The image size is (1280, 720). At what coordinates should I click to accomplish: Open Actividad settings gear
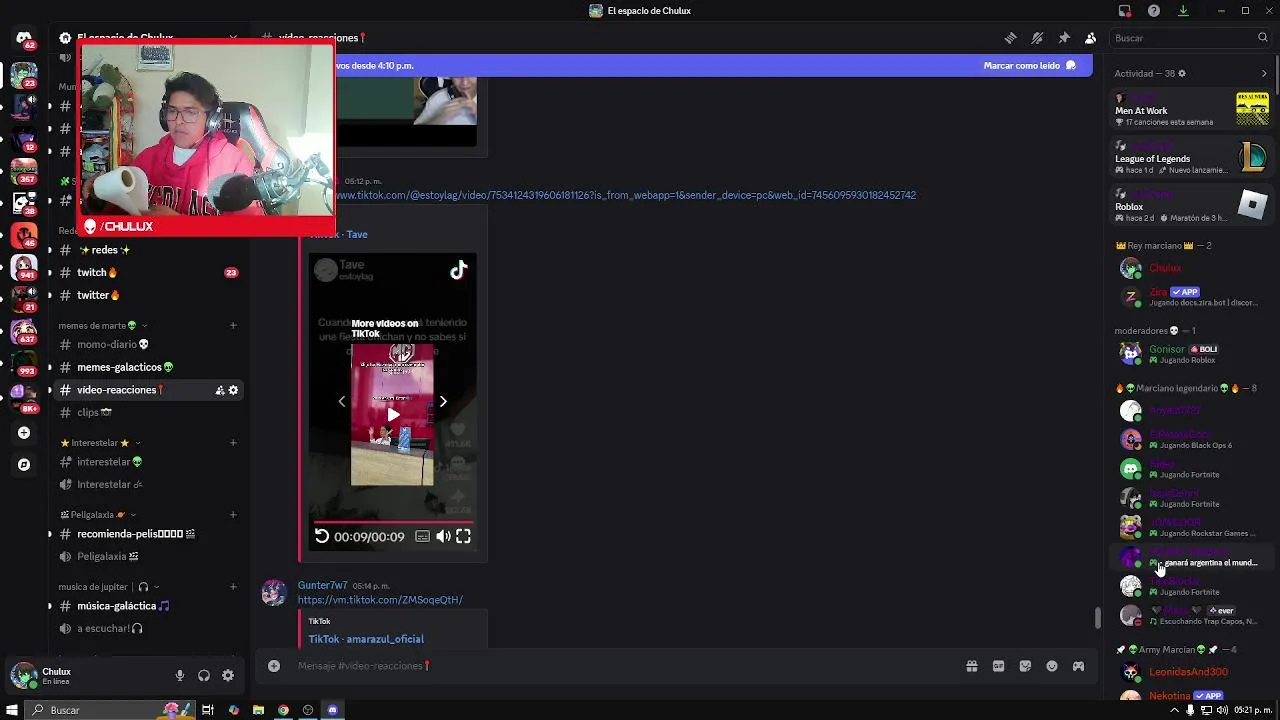click(1182, 74)
